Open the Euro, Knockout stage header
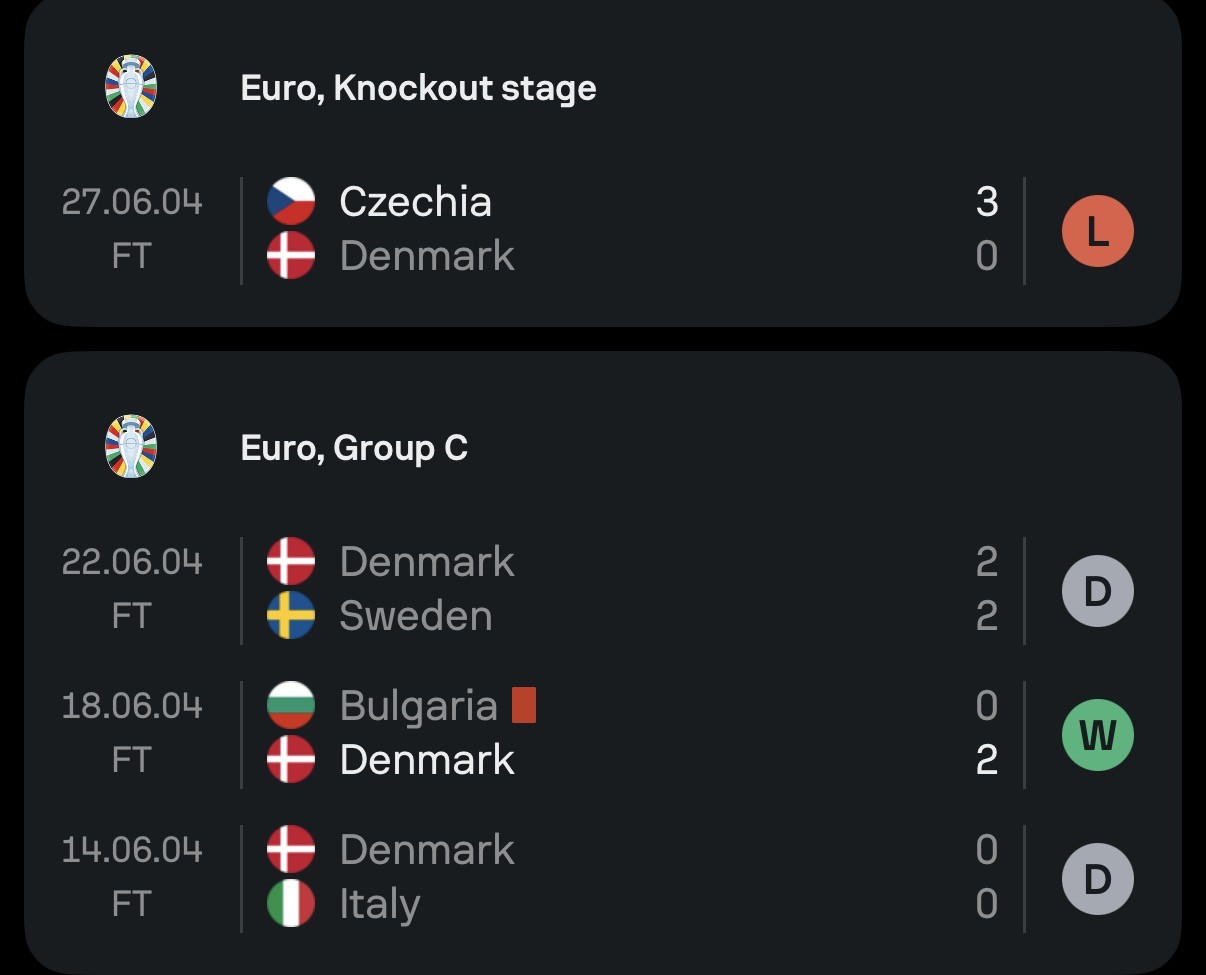Viewport: 1206px width, 975px height. point(418,88)
